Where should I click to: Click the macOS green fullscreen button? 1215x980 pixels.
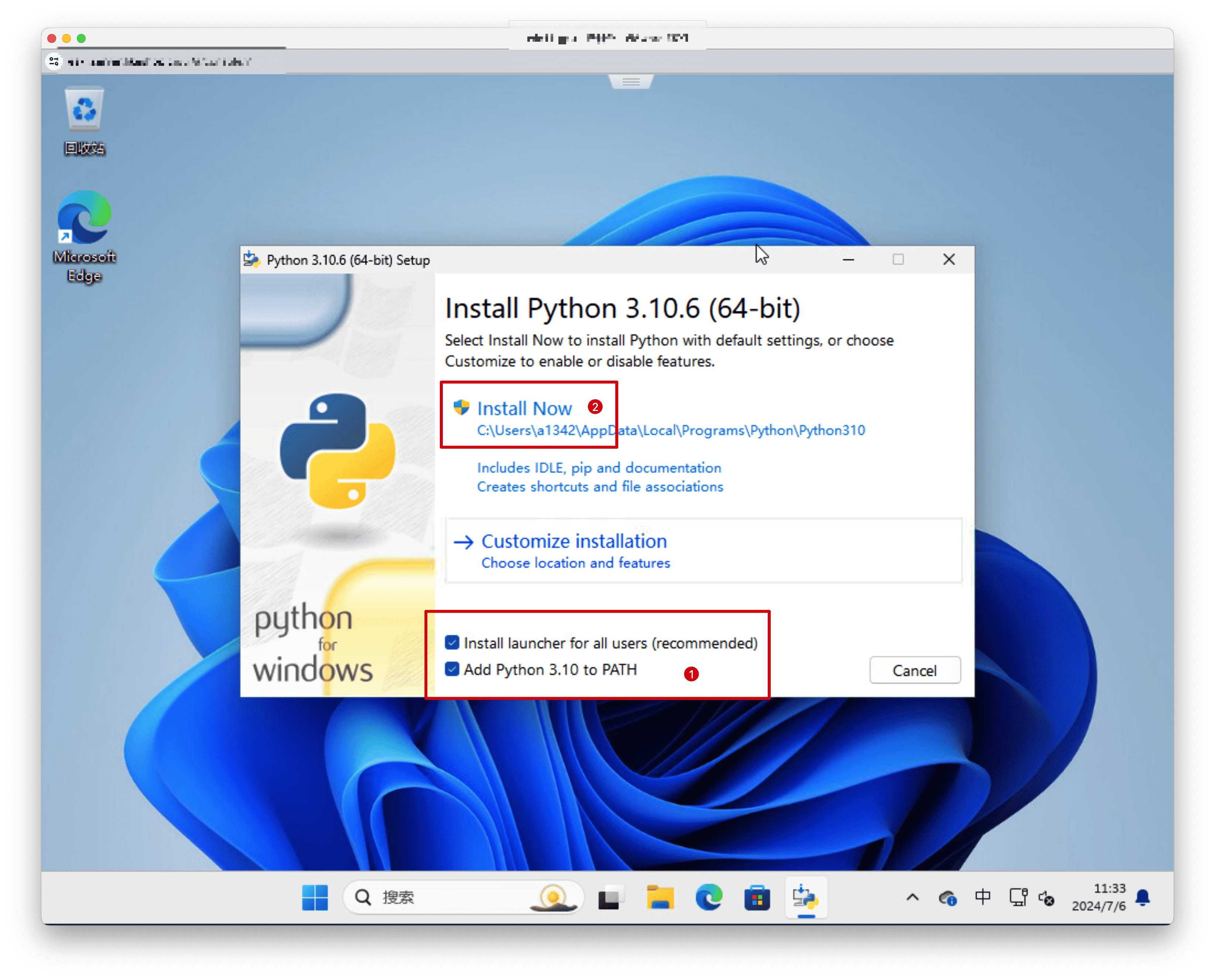point(81,38)
